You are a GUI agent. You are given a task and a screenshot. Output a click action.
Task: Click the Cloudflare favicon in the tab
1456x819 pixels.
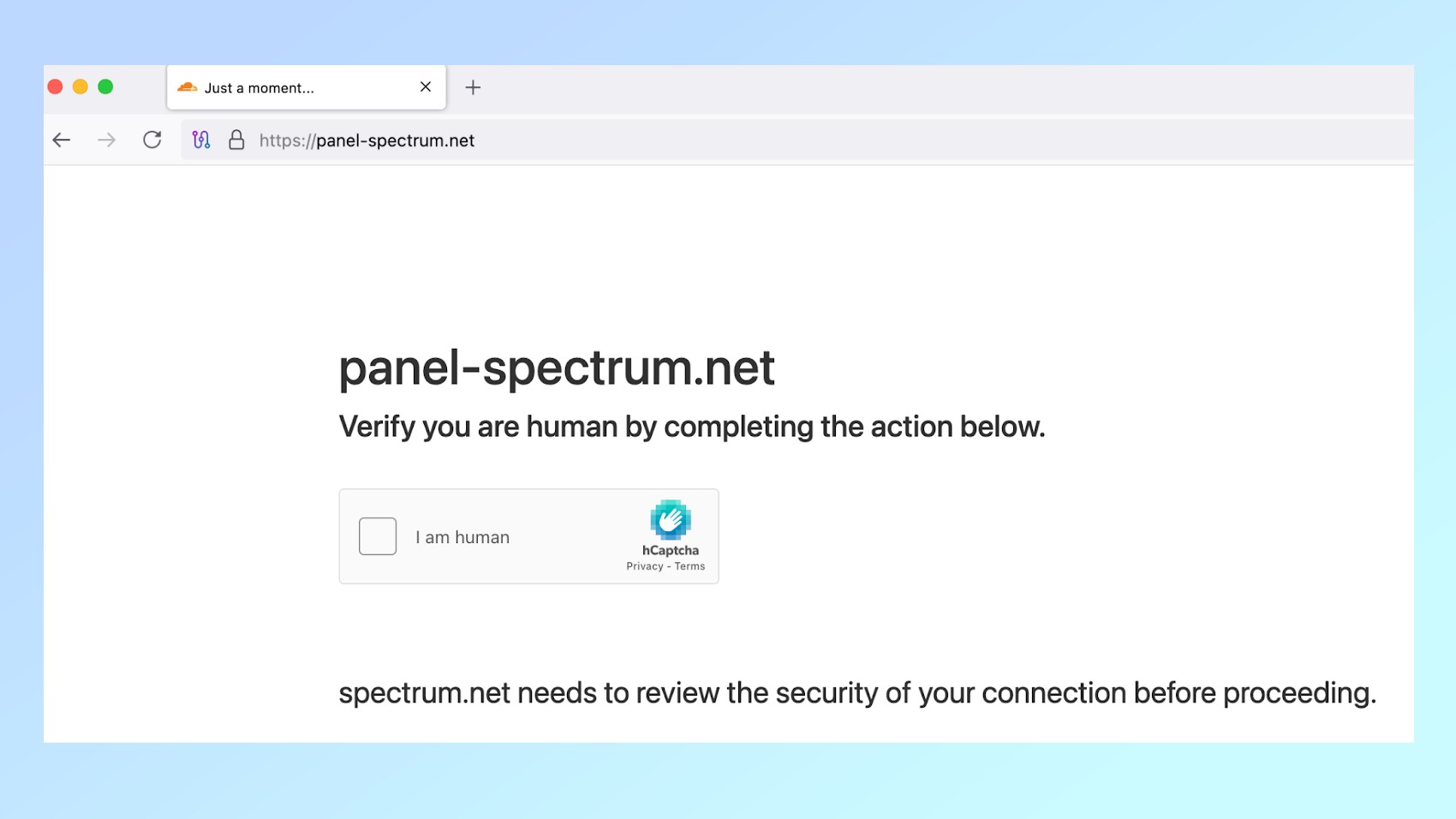point(187,87)
